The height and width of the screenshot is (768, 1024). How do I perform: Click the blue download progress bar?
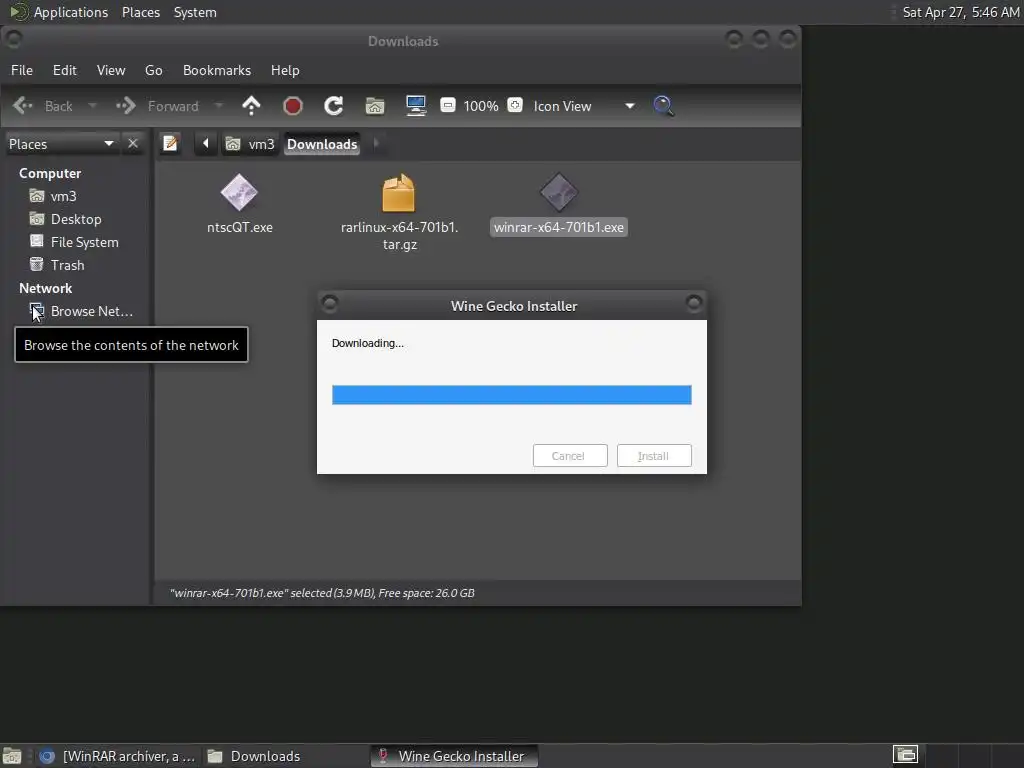(511, 394)
